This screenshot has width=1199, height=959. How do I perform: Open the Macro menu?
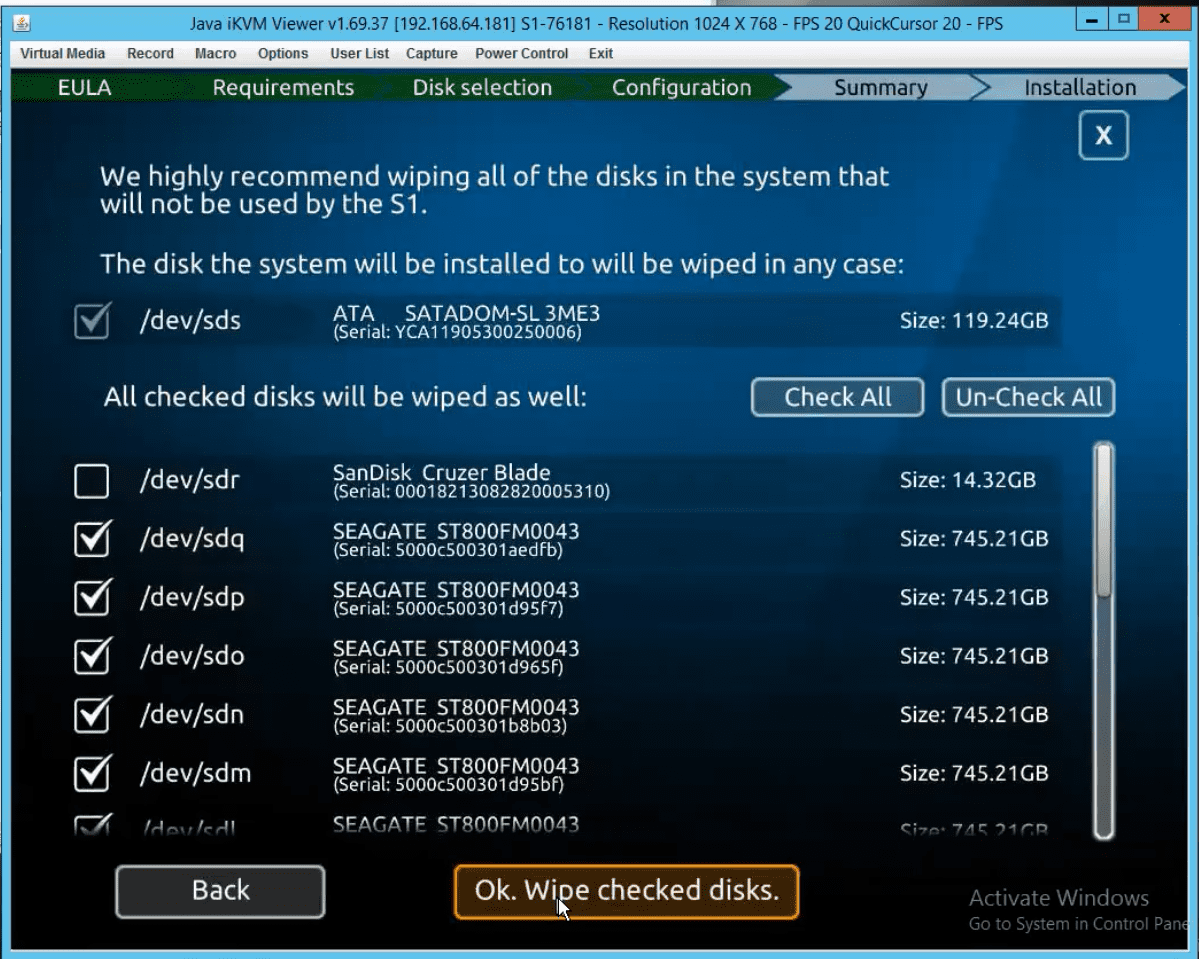216,54
